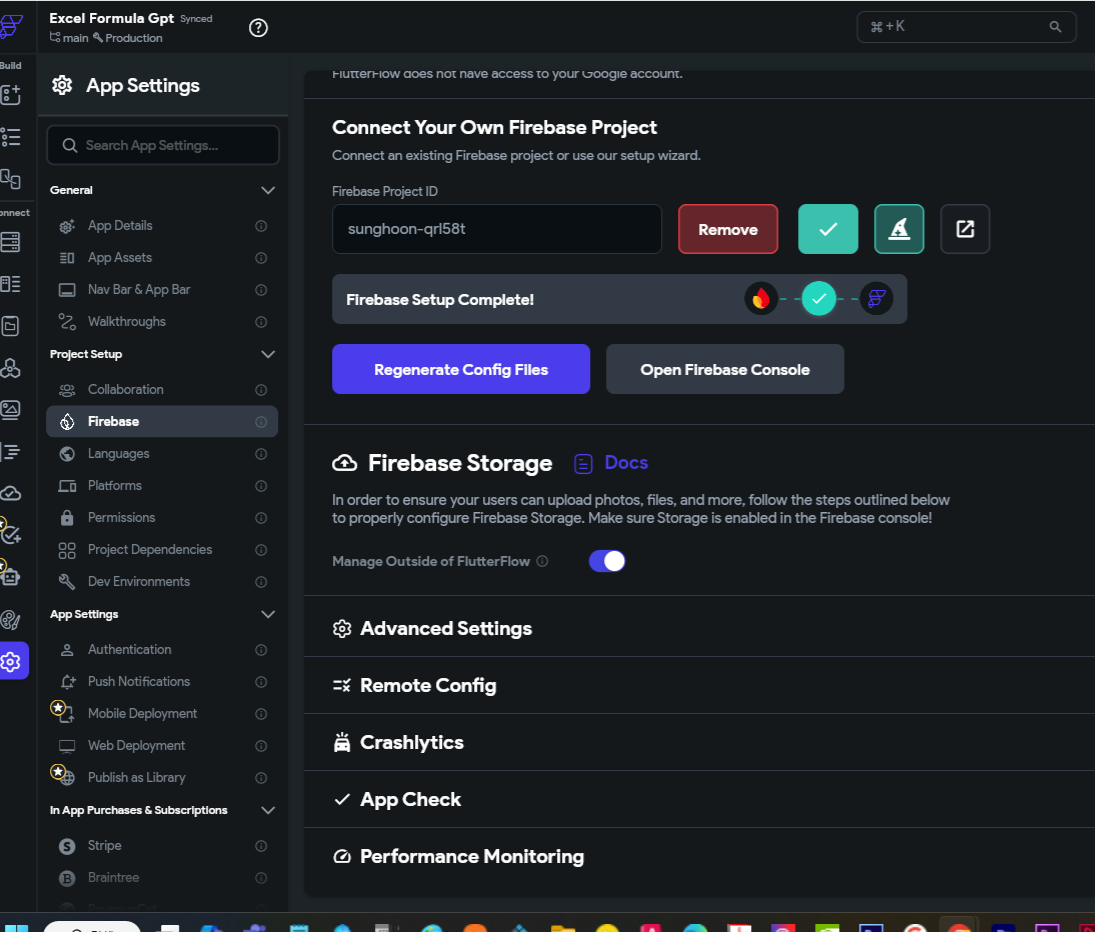Click the info icon beside Authentication
1095x932 pixels.
tap(261, 650)
